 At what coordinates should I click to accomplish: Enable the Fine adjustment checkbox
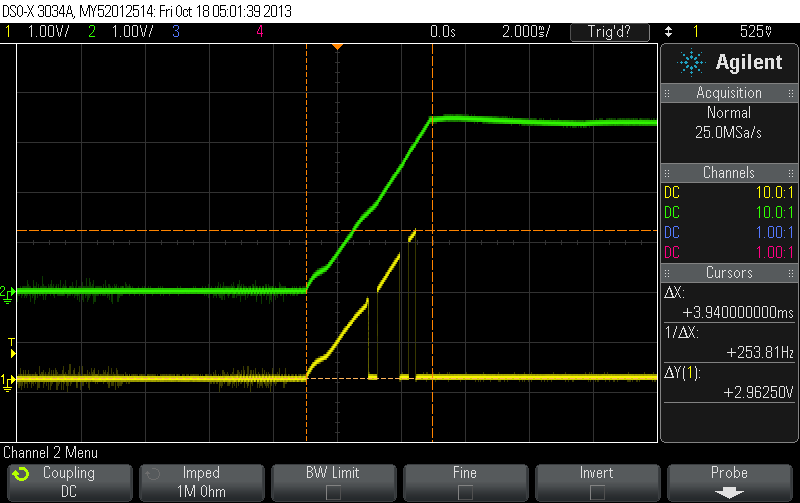click(x=465, y=492)
